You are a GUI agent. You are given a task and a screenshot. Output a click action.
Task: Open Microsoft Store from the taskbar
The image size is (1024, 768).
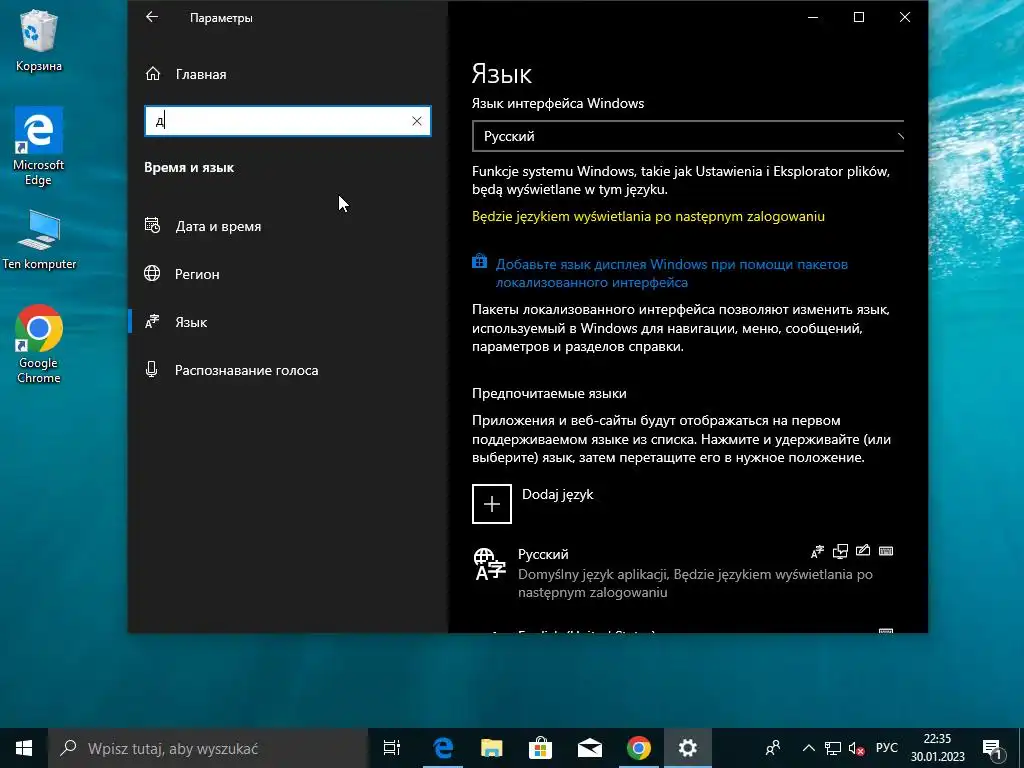tap(540, 748)
